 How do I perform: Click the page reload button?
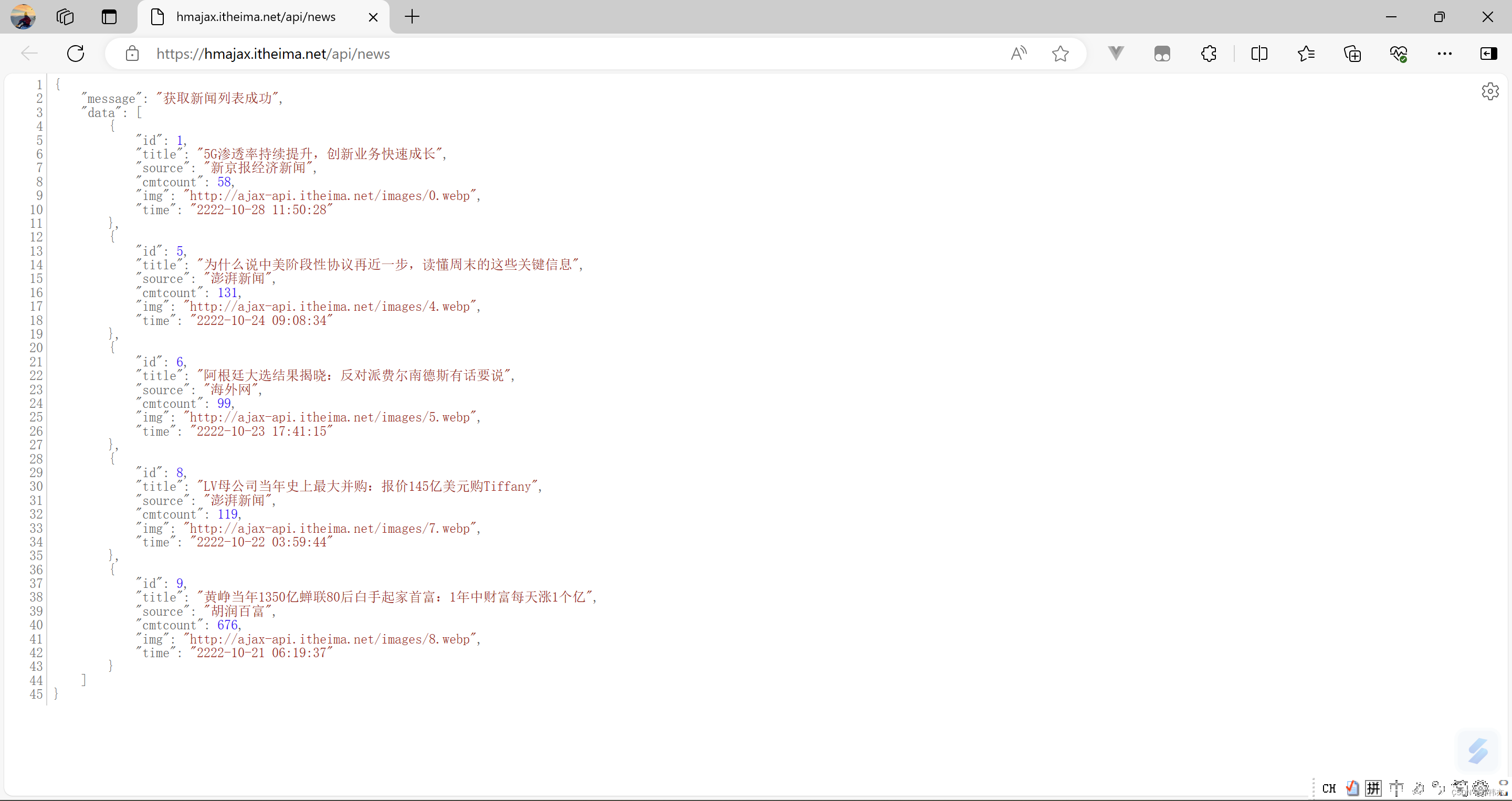click(x=76, y=53)
